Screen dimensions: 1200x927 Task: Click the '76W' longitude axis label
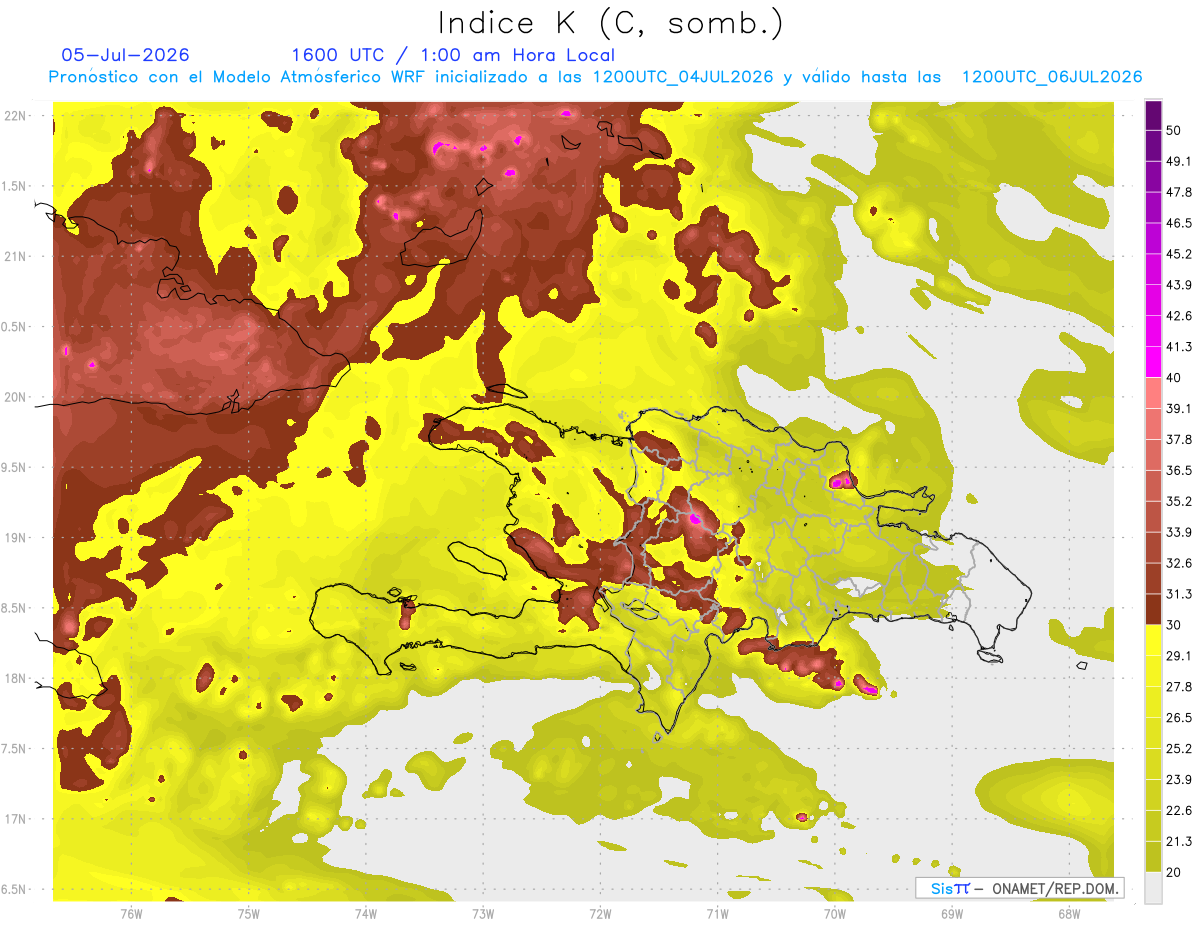[x=131, y=914]
